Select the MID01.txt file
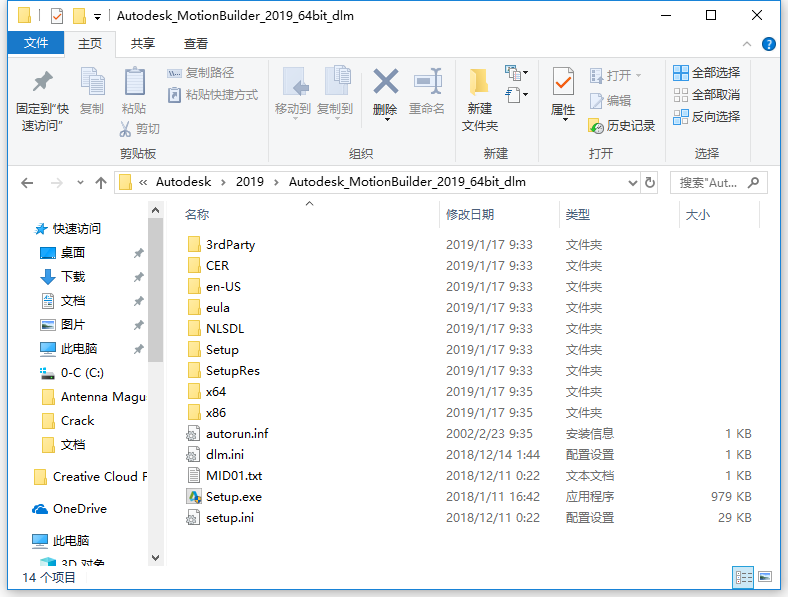Viewport: 788px width, 597px height. [x=225, y=475]
